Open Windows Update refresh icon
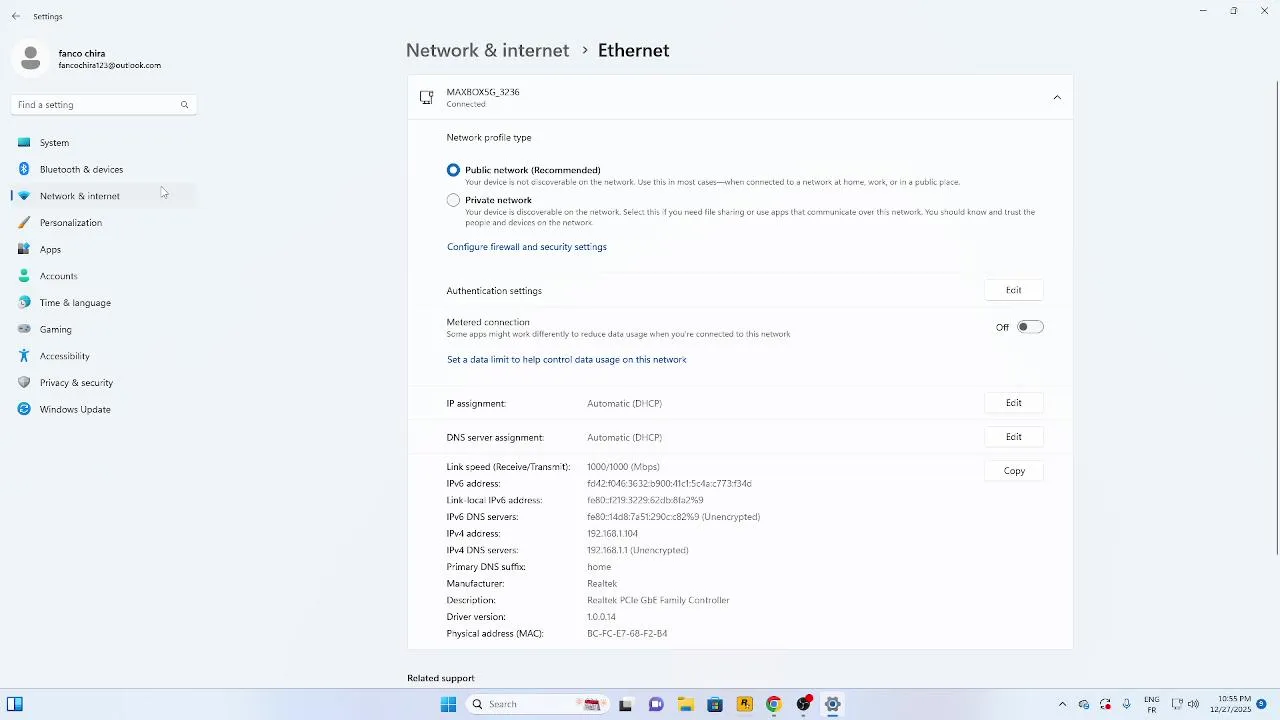The image size is (1280, 720). [24, 409]
